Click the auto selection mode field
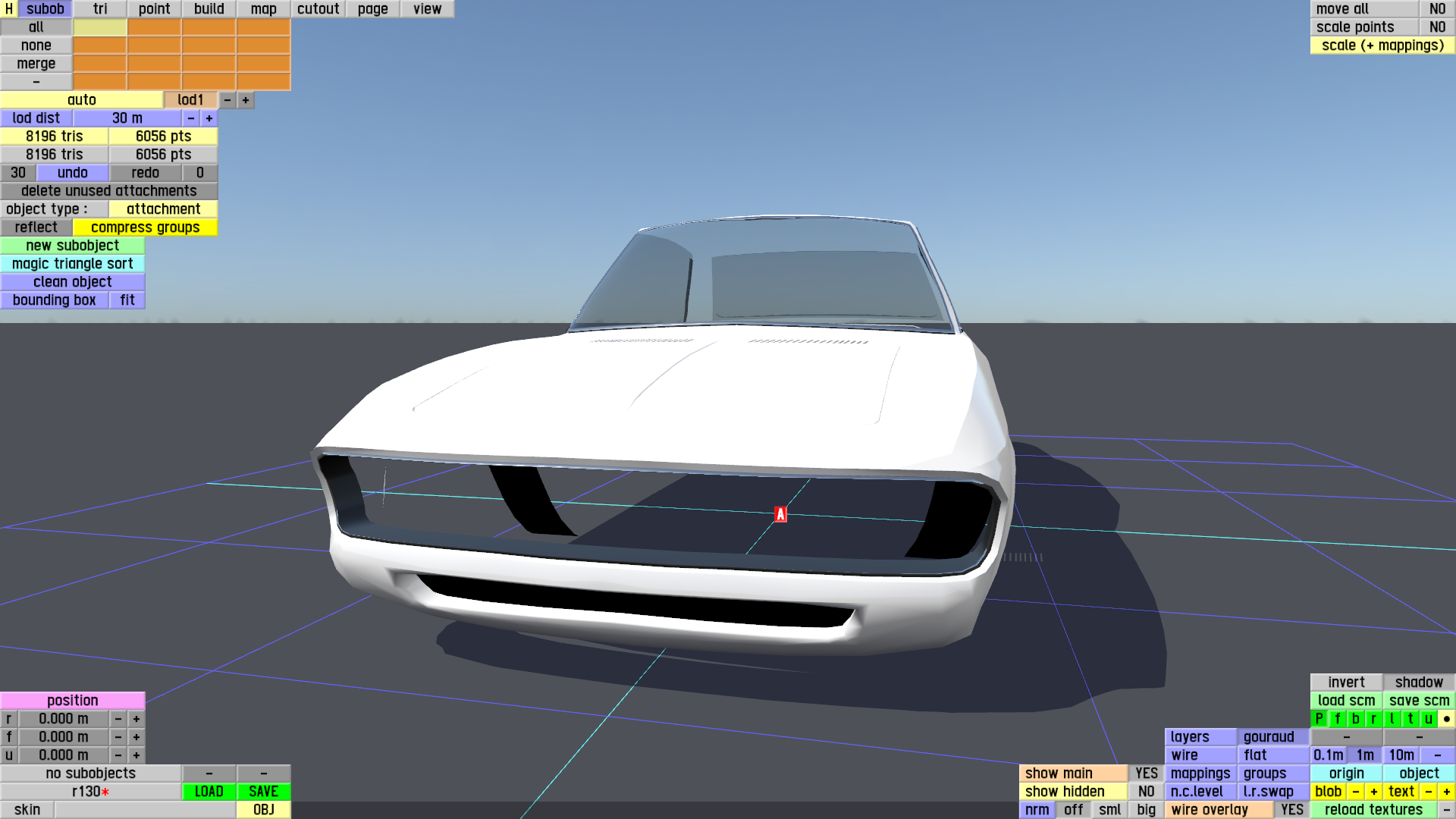This screenshot has height=819, width=1456. click(82, 100)
